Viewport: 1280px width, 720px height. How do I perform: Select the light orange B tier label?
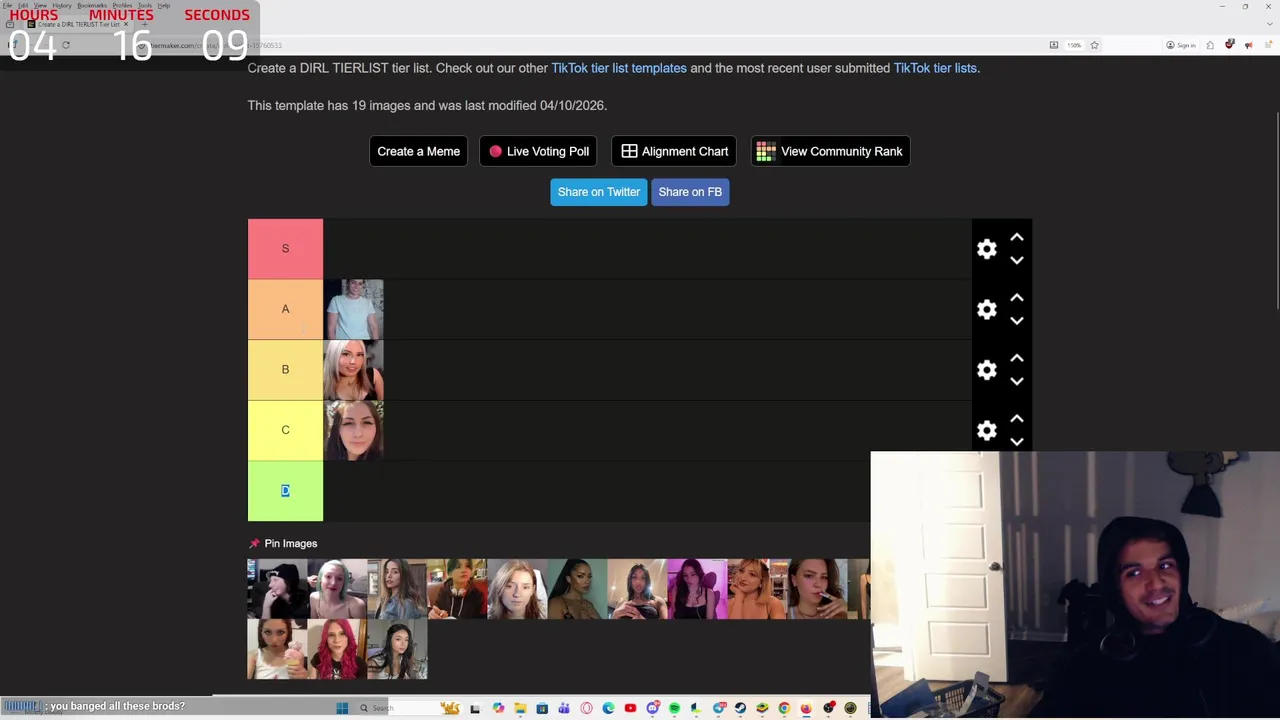coord(285,370)
